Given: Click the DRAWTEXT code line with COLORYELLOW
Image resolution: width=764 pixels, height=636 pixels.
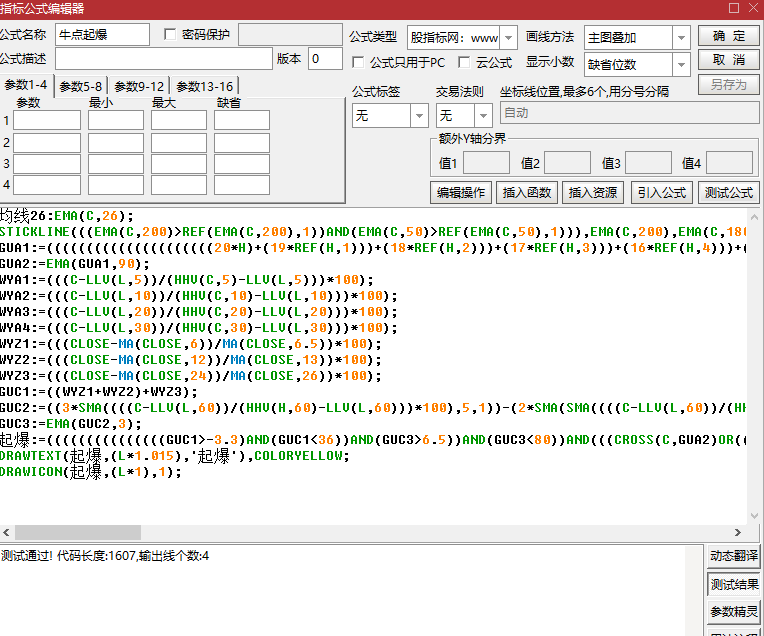Looking at the screenshot, I should coord(175,456).
